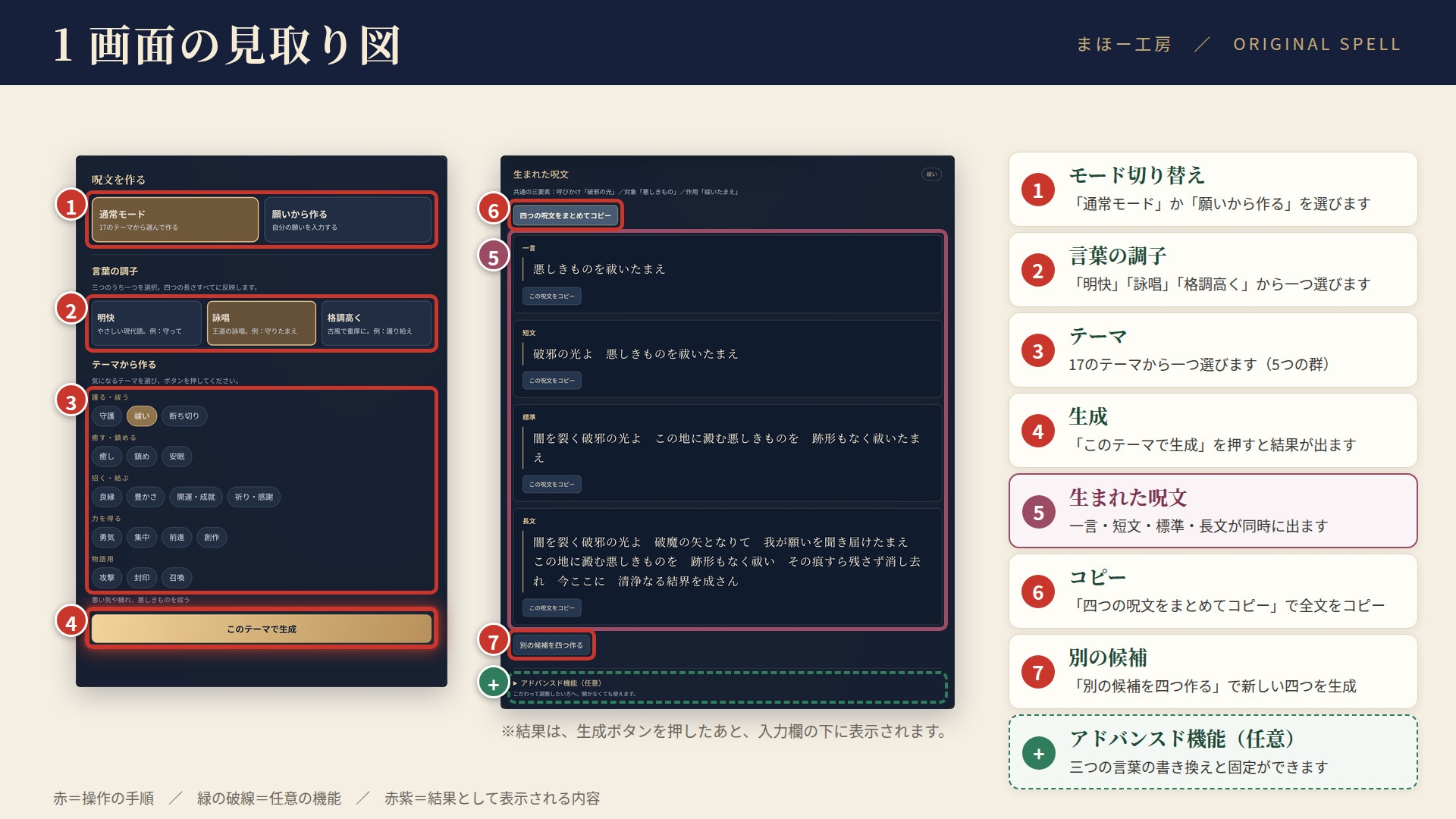Viewport: 1456px width, 819px height.
Task: Click the 一言 spell text 悪しきものを祓いたまえ
Action: click(599, 269)
